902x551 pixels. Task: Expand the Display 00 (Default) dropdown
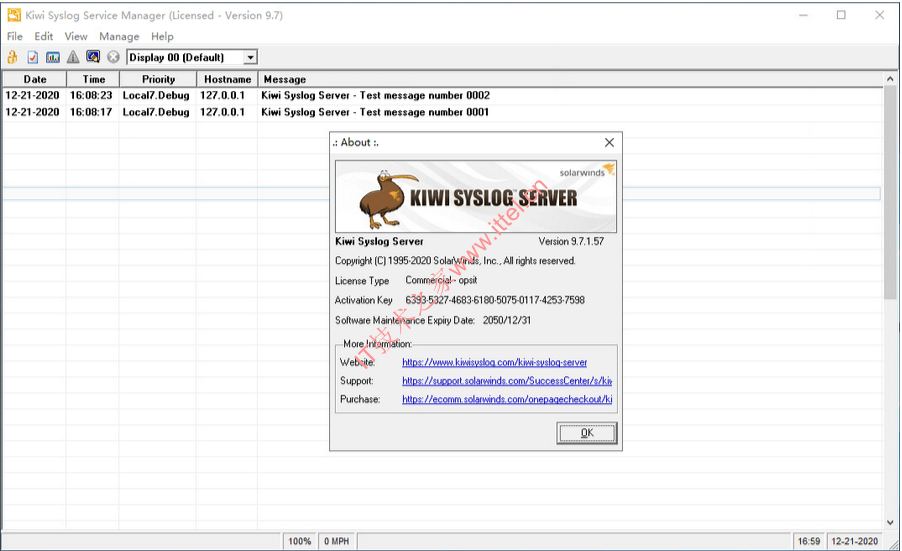click(250, 58)
